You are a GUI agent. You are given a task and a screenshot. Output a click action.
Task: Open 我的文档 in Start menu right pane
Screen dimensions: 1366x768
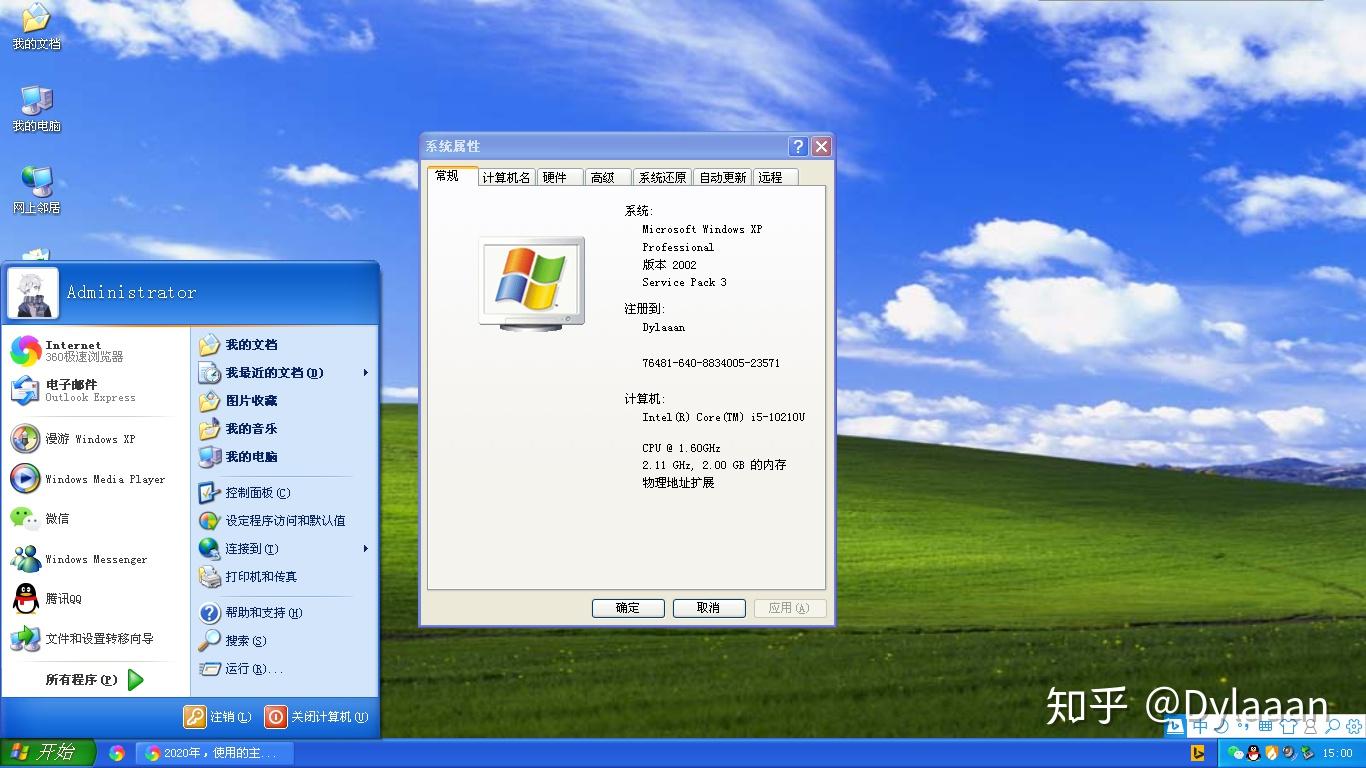point(284,345)
